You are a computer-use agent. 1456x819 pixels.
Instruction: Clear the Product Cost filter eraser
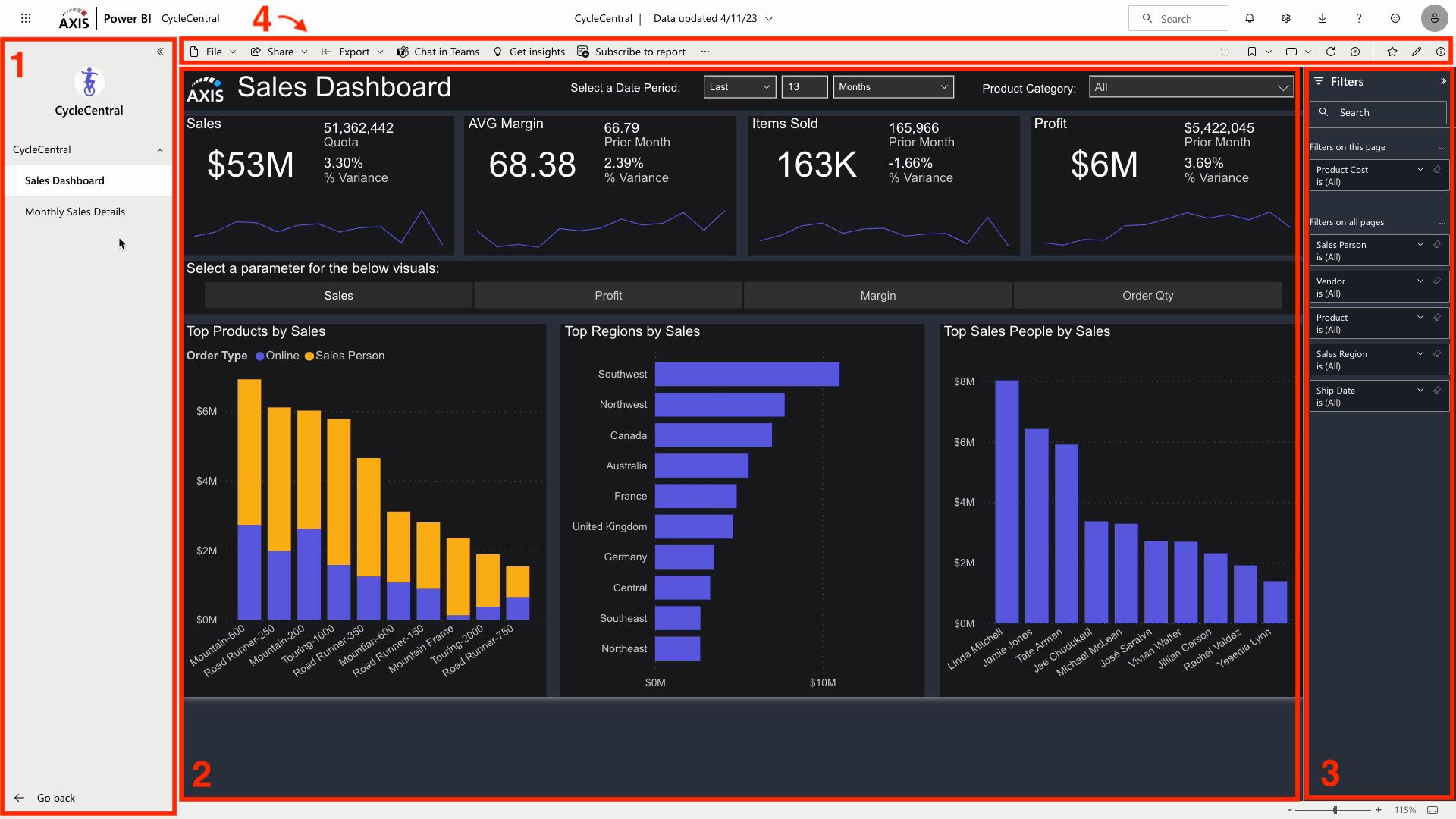pos(1437,170)
